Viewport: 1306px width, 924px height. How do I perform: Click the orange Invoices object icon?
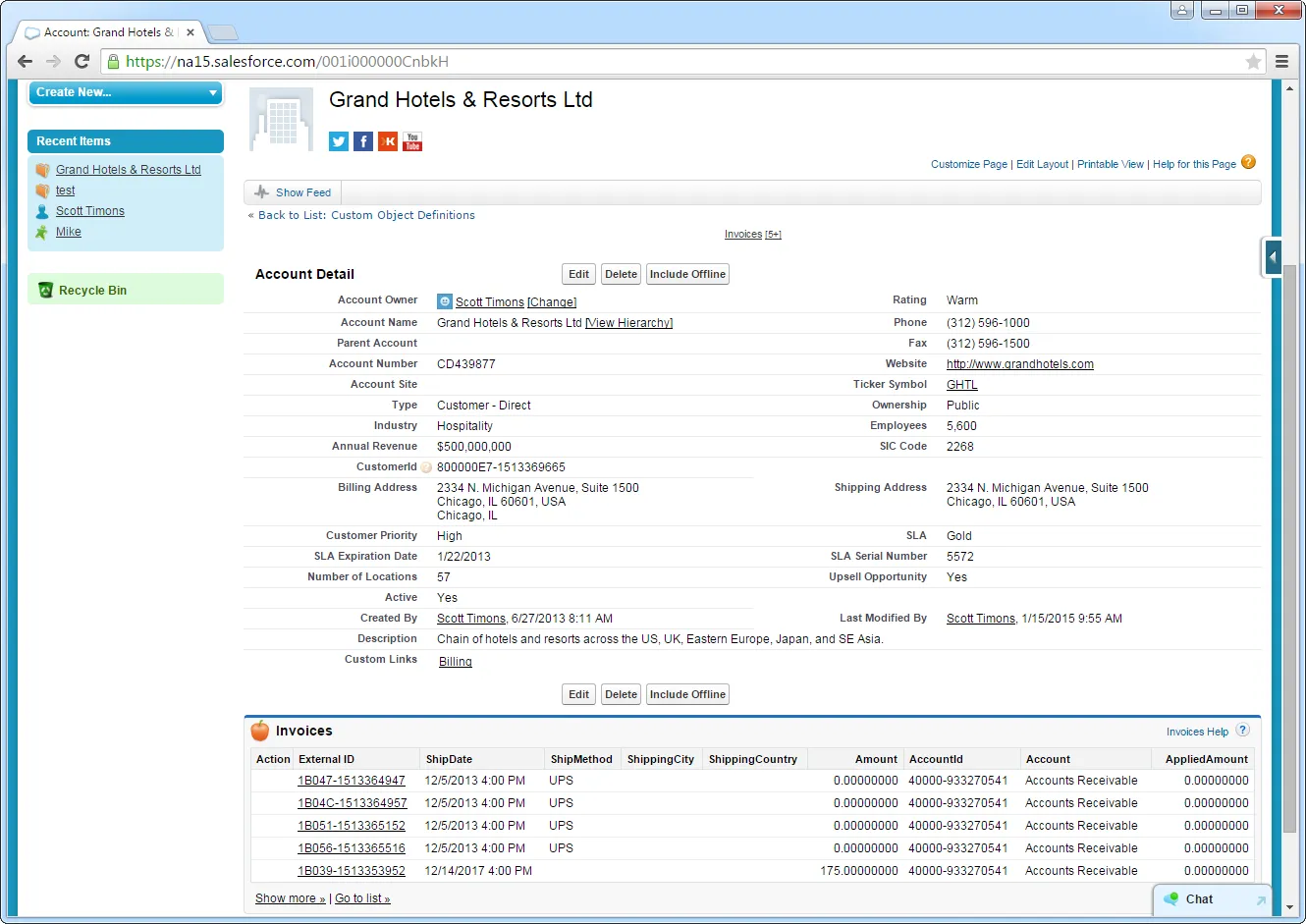click(260, 731)
